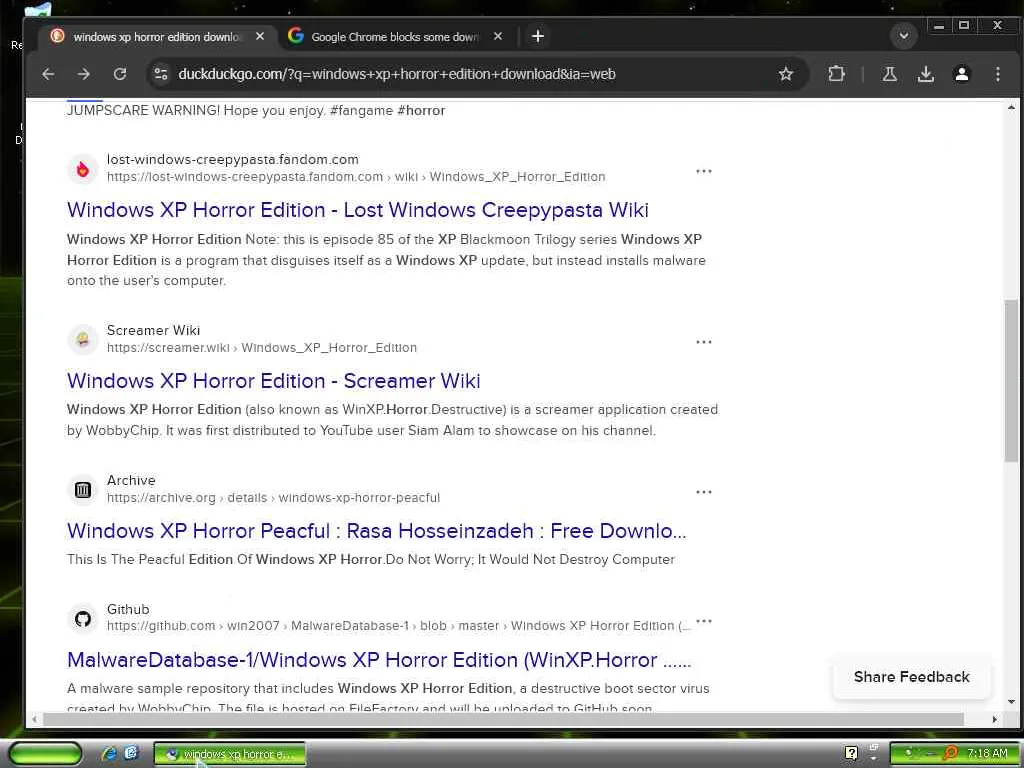Click the Screamer Wiki favicon
1024x768 pixels.
(83, 340)
